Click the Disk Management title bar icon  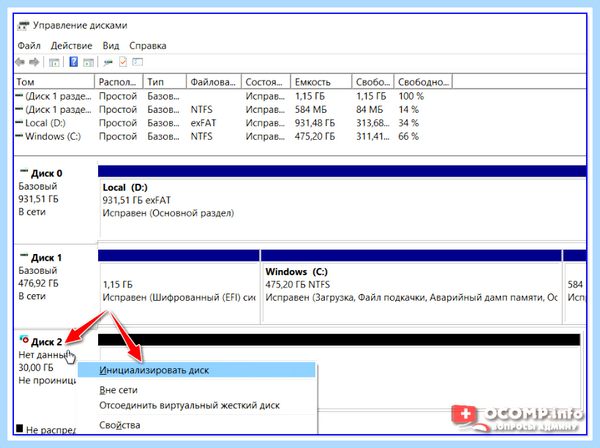coord(23,26)
